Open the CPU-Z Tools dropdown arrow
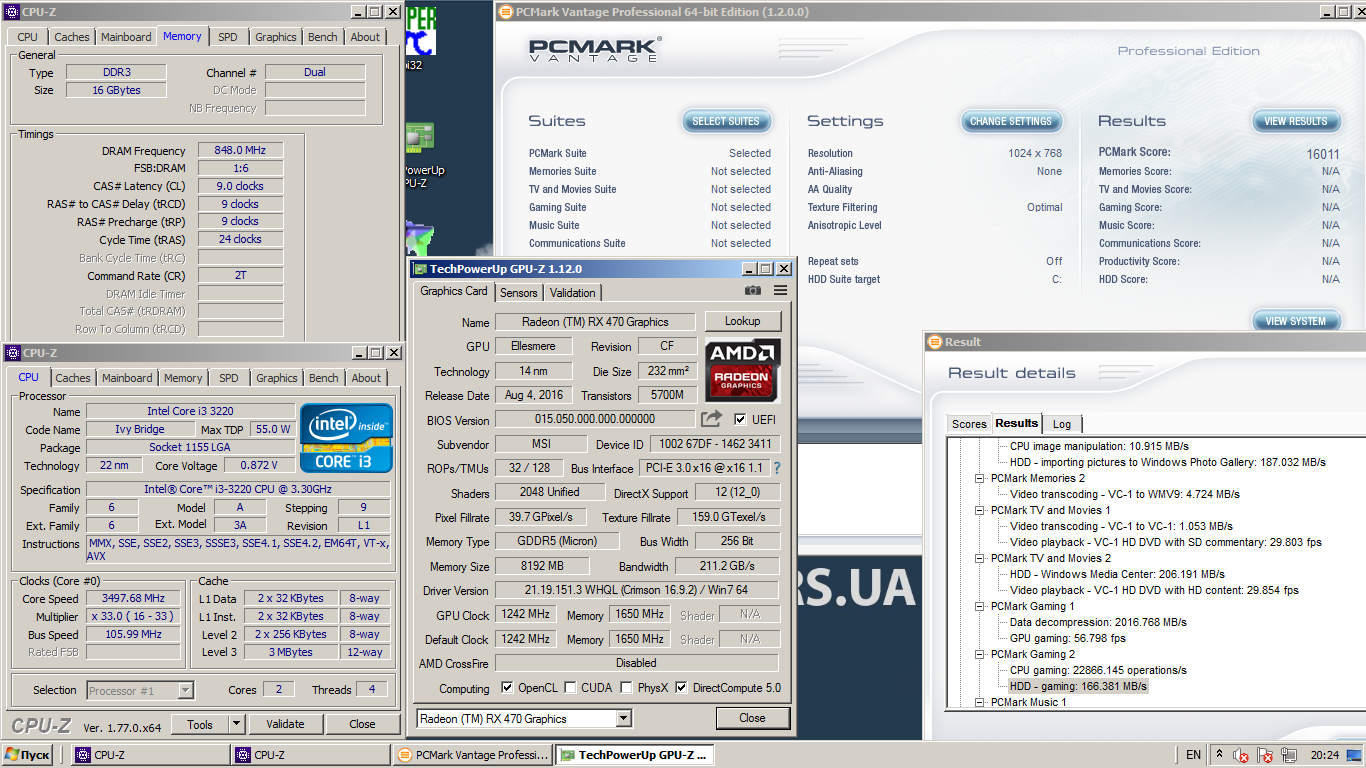This screenshot has height=768, width=1366. pos(236,724)
